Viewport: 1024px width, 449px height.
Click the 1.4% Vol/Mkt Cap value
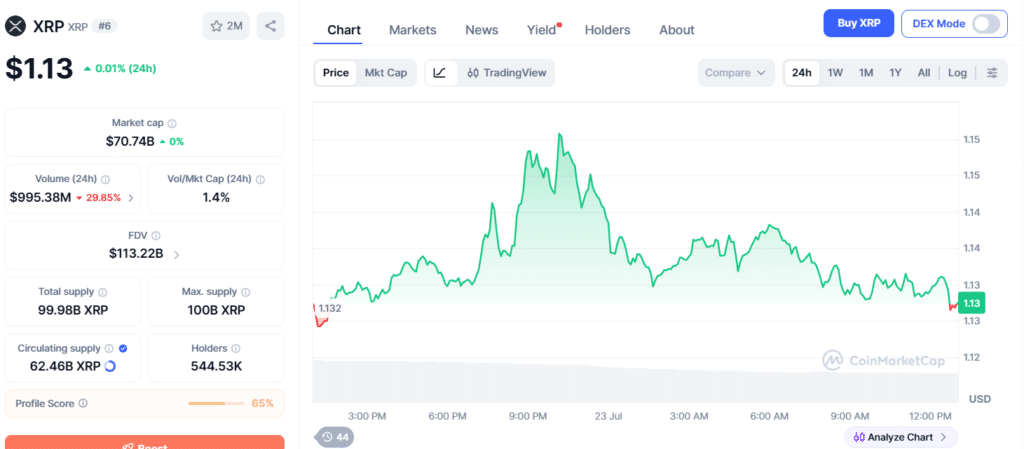tap(216, 197)
